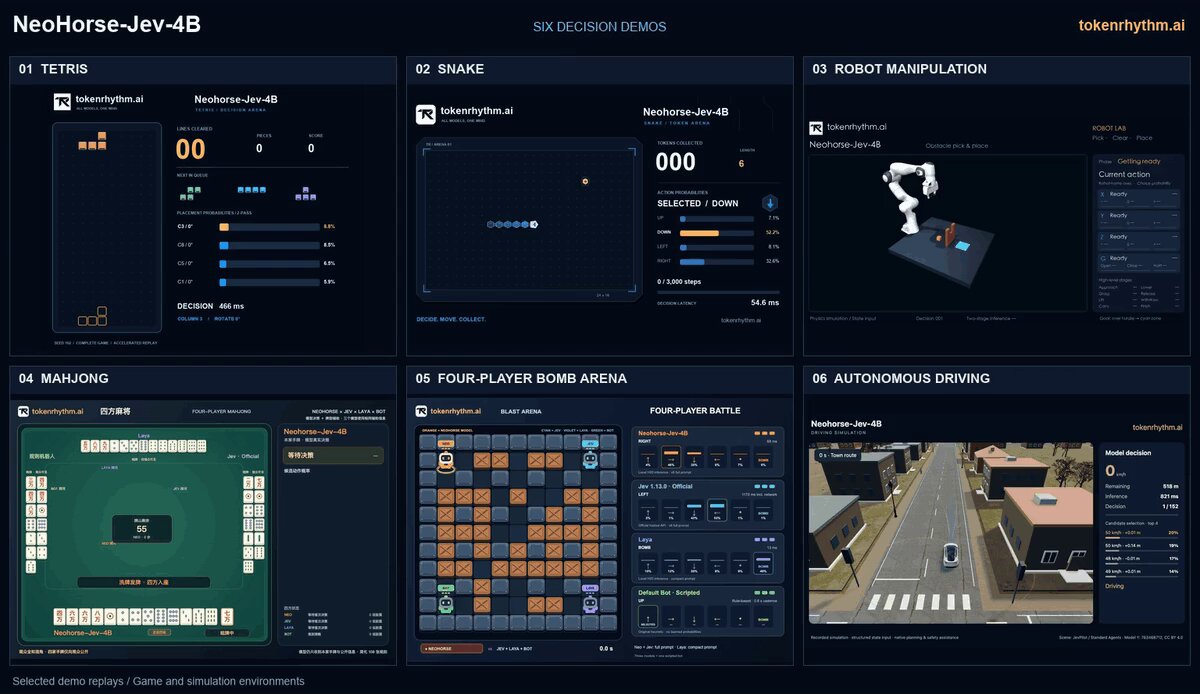This screenshot has height=694, width=1200.
Task: Select the Clear tab in Robot Lab
Action: point(1120,138)
